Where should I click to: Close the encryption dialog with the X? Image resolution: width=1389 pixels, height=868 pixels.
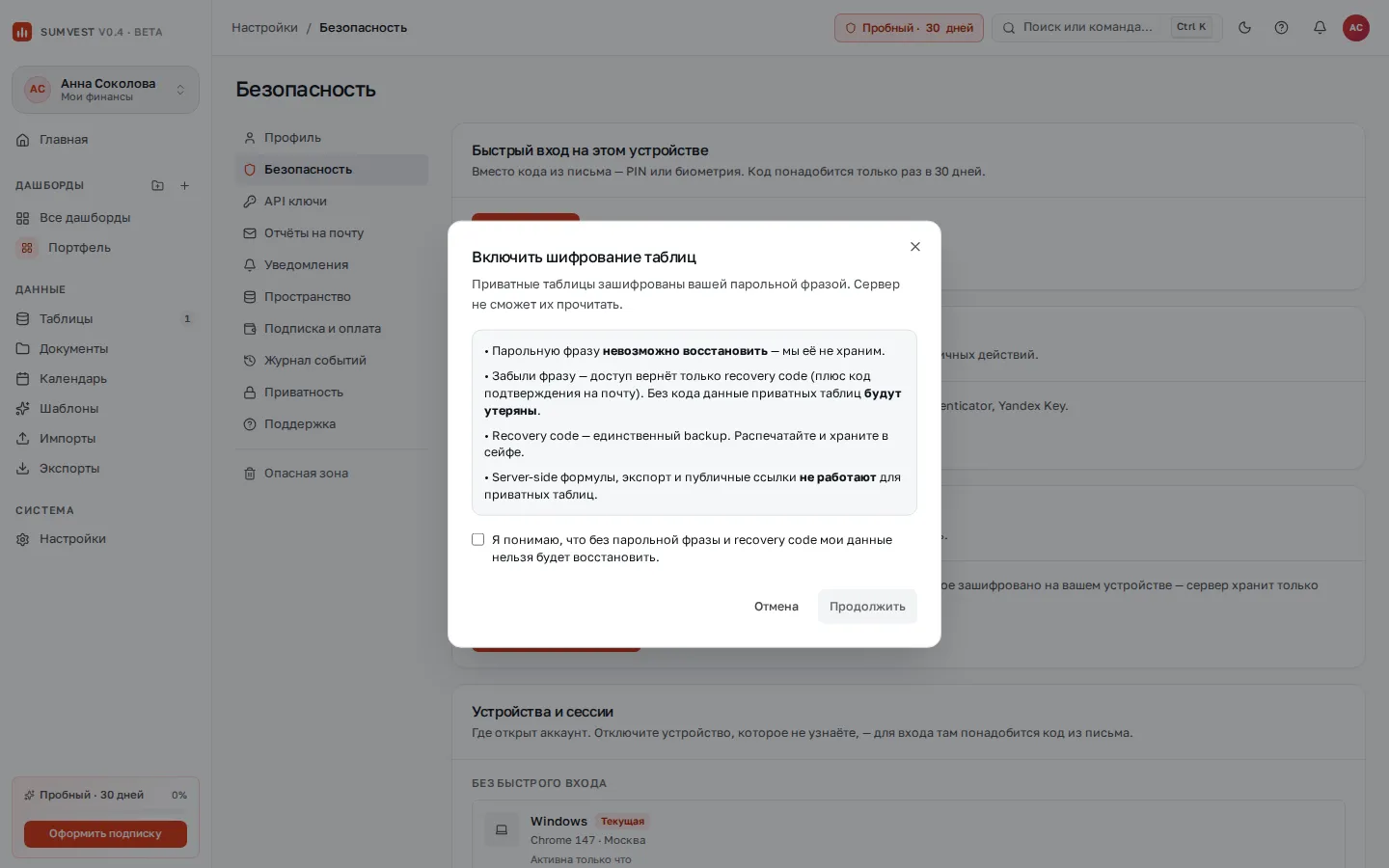(915, 247)
